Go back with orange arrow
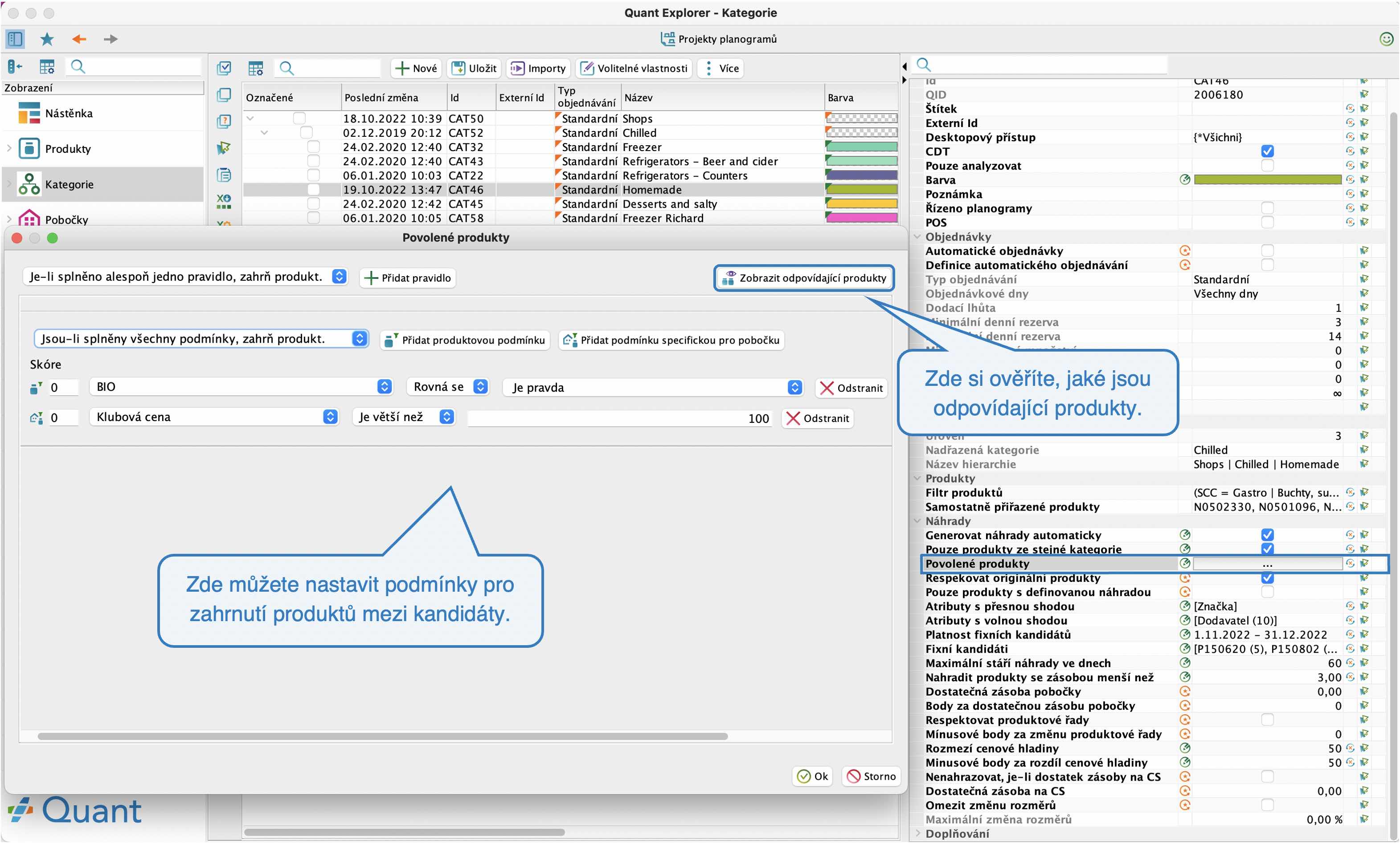This screenshot has height=843, width=1400. [x=79, y=39]
